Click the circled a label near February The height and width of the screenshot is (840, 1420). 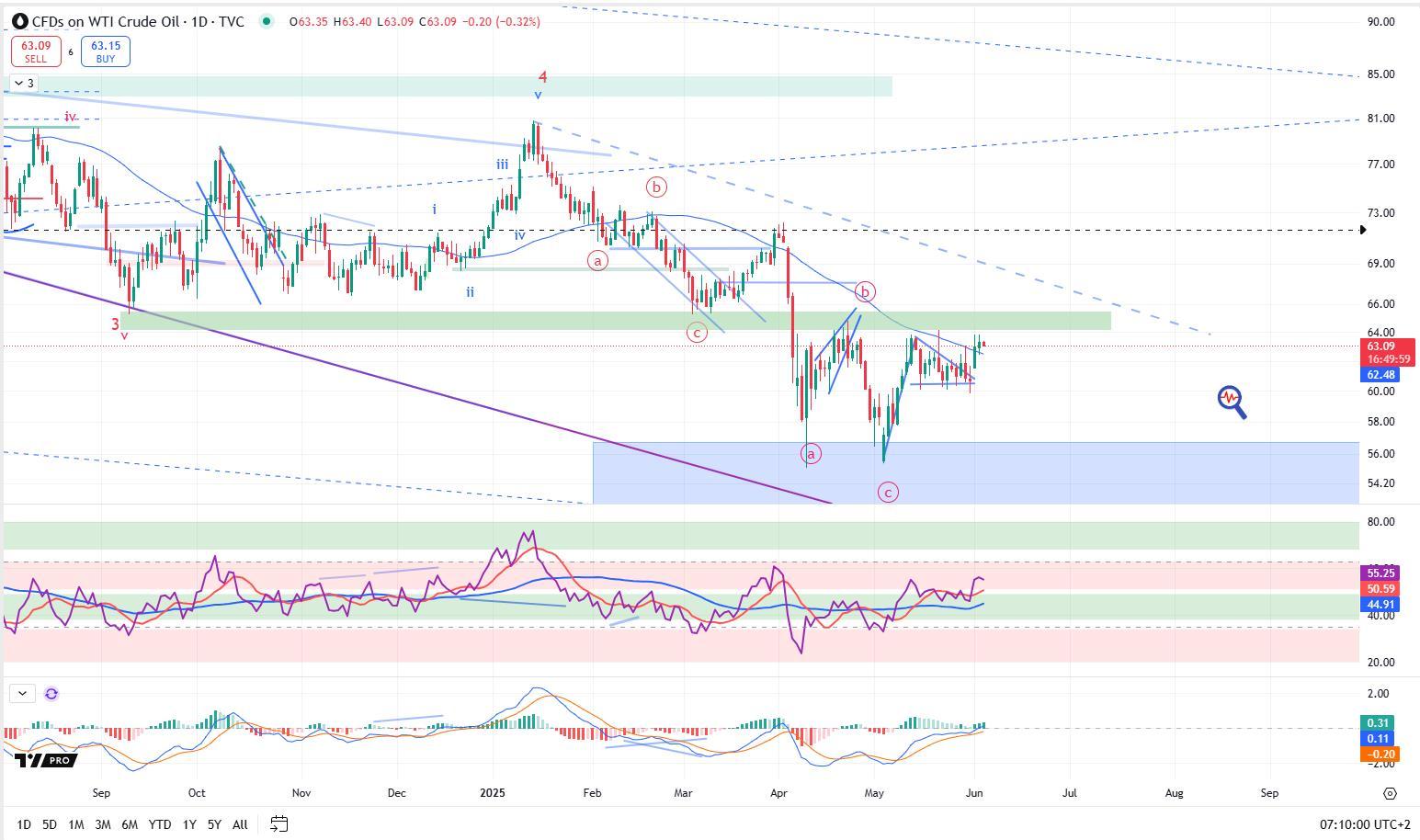(597, 261)
